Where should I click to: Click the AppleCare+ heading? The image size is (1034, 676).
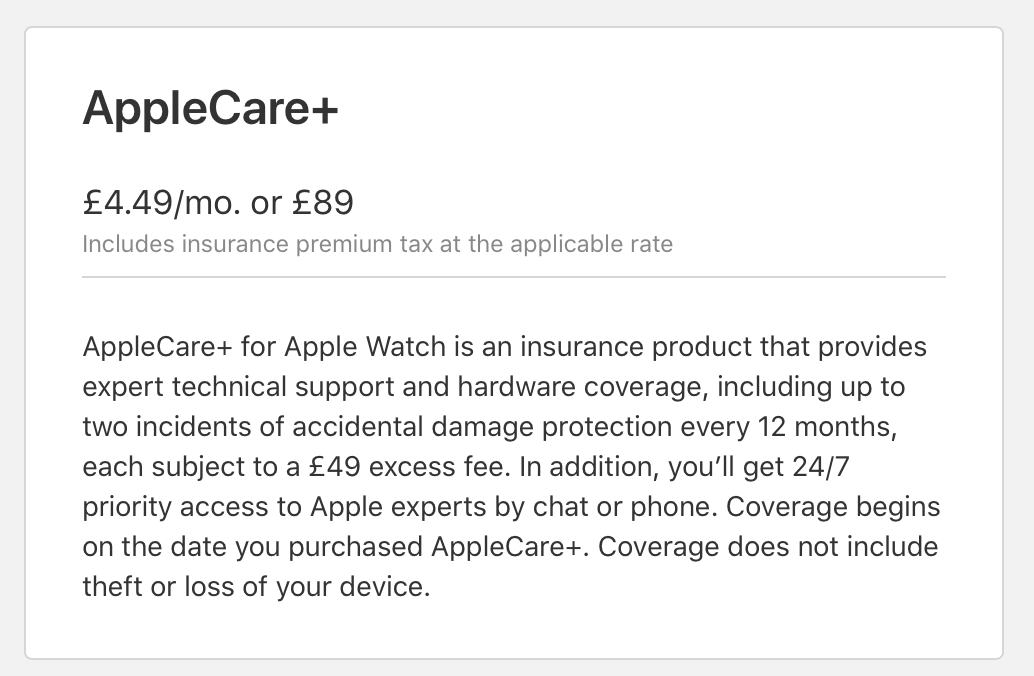(210, 109)
